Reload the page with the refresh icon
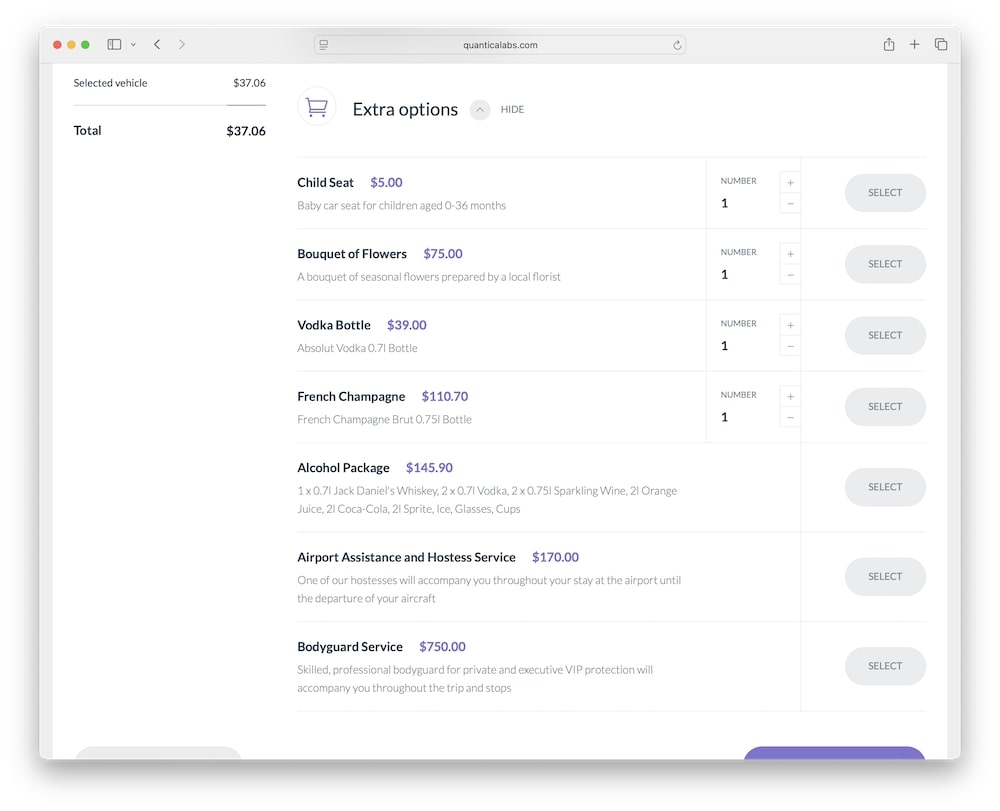The image size is (1000, 811). coord(677,45)
